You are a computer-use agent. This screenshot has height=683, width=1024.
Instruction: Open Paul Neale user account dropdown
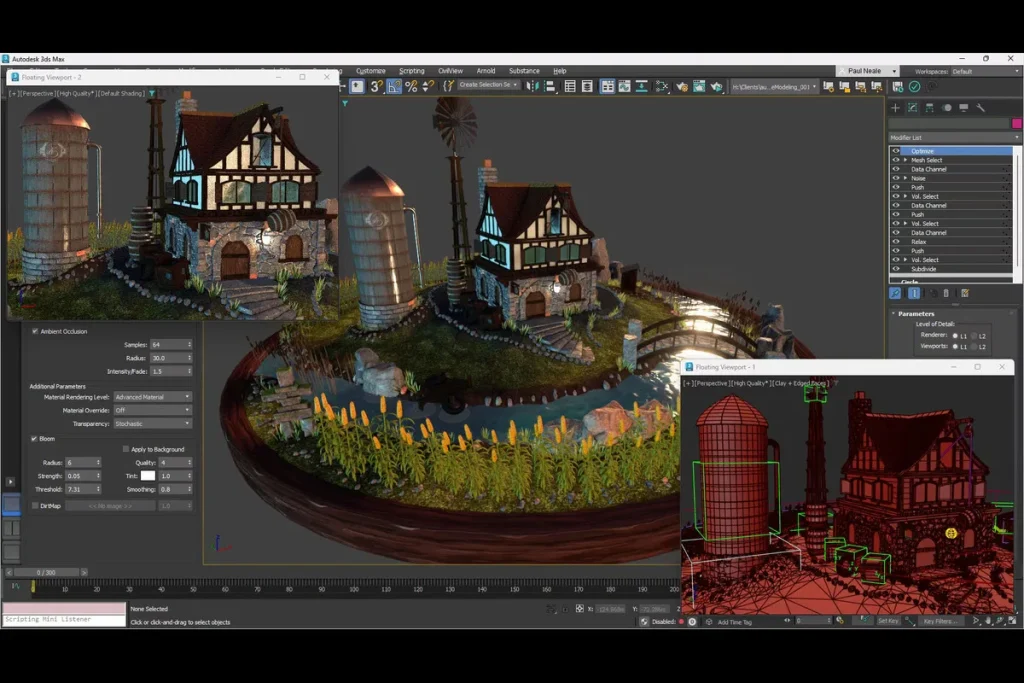coord(869,71)
